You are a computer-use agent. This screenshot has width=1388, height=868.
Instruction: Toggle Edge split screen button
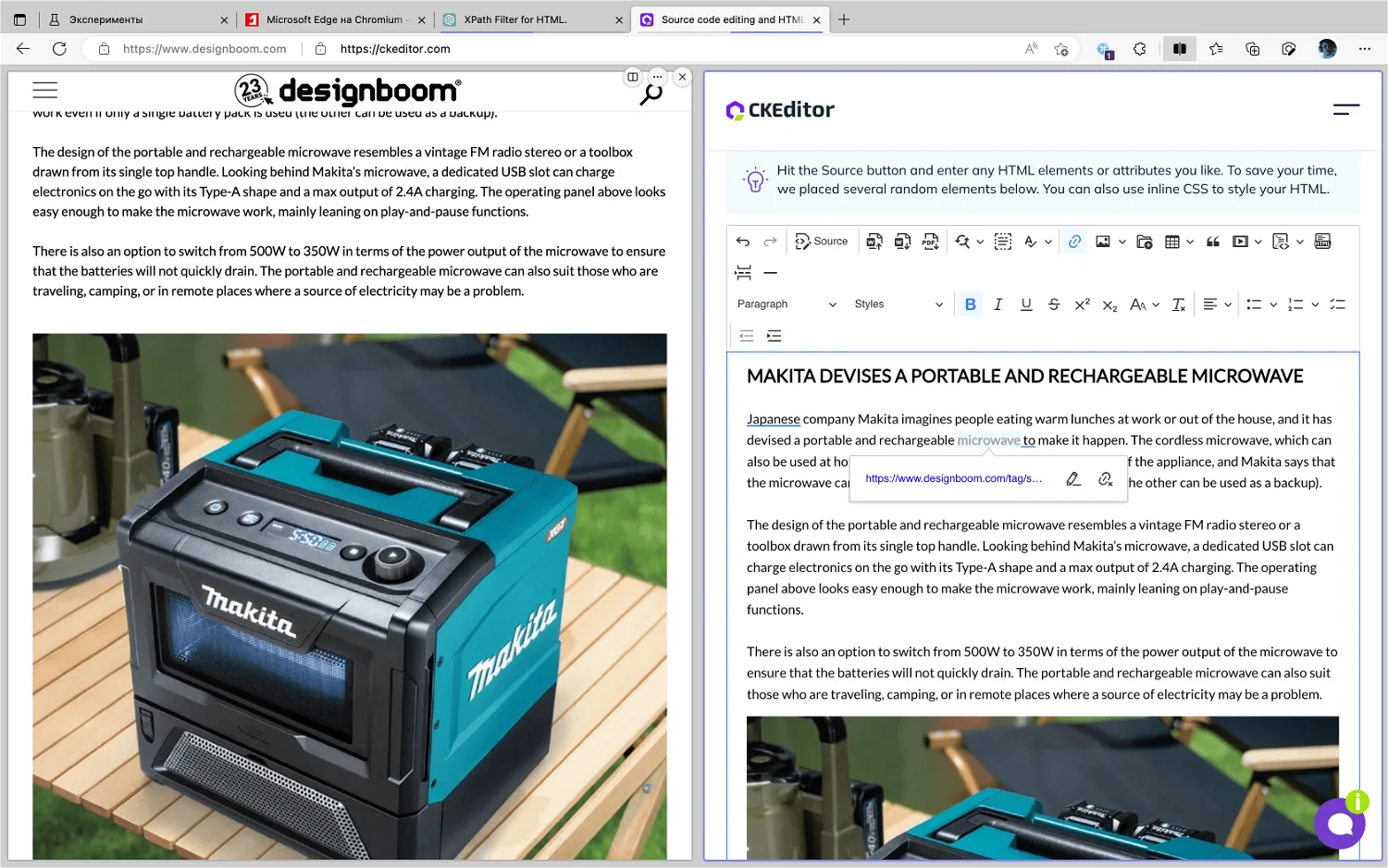click(1180, 49)
